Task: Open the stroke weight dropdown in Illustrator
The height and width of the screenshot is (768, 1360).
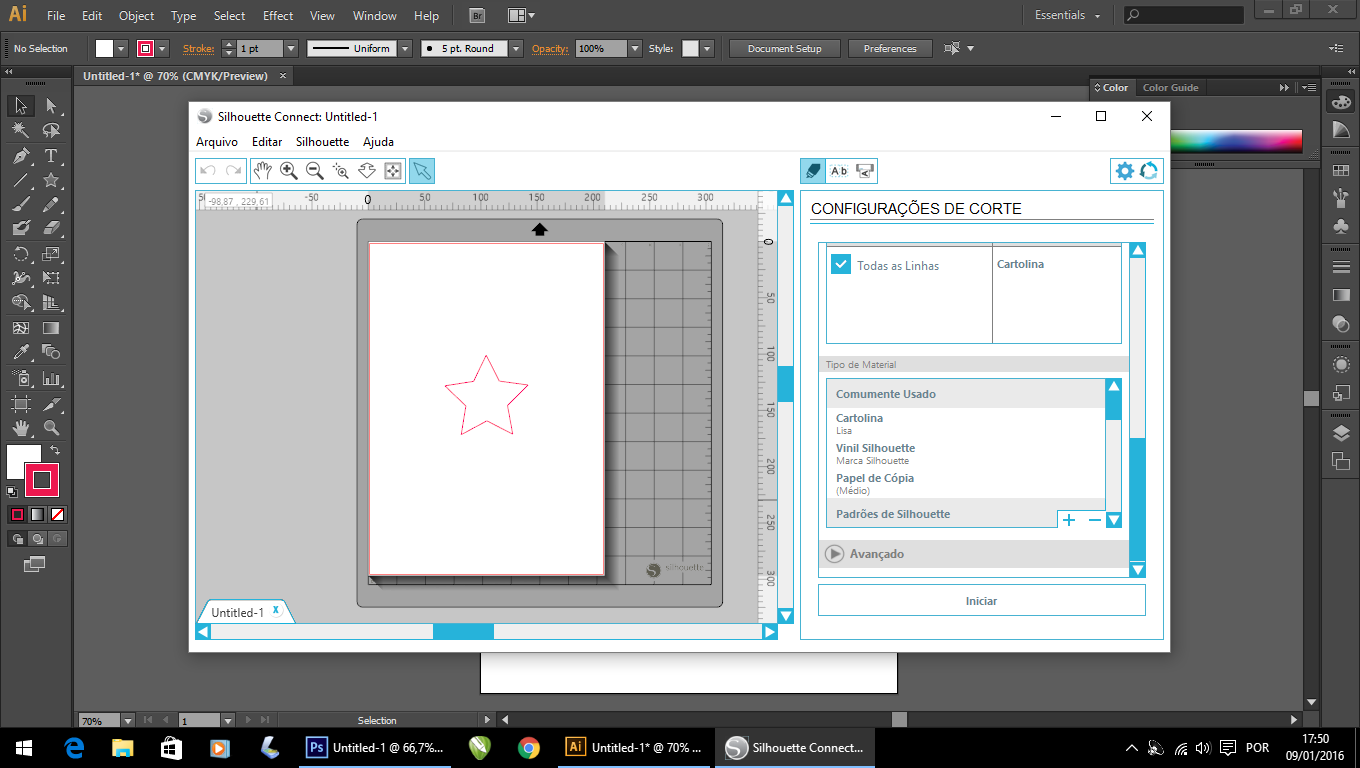Action: (x=291, y=48)
